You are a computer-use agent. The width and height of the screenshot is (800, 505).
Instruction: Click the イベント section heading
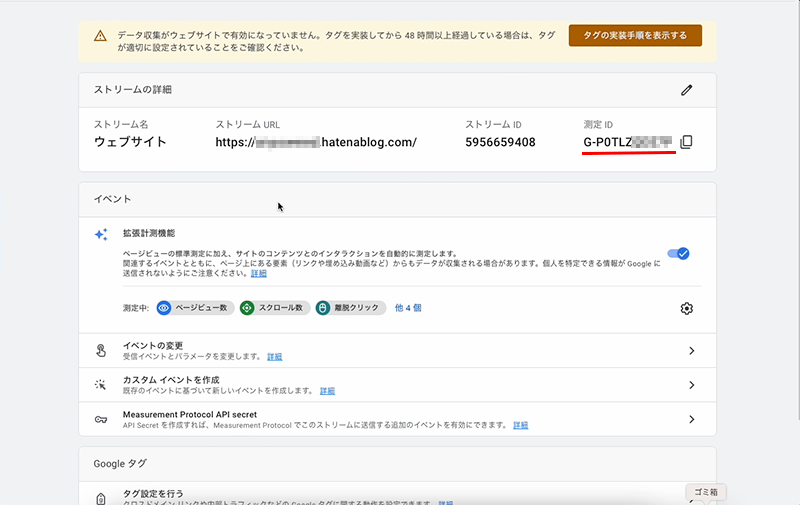112,199
